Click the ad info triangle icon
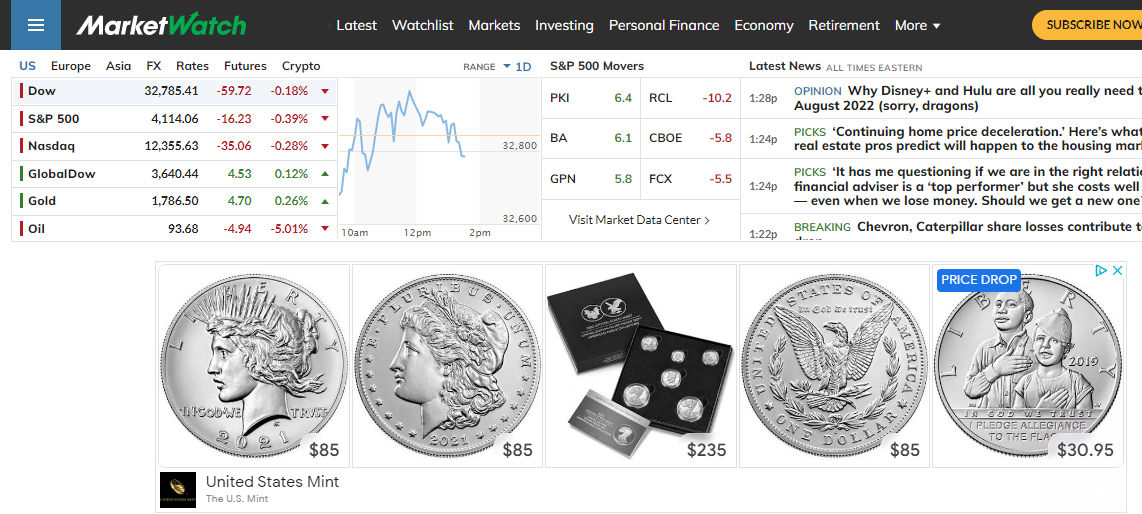Image resolution: width=1142 pixels, height=514 pixels. tap(1100, 270)
